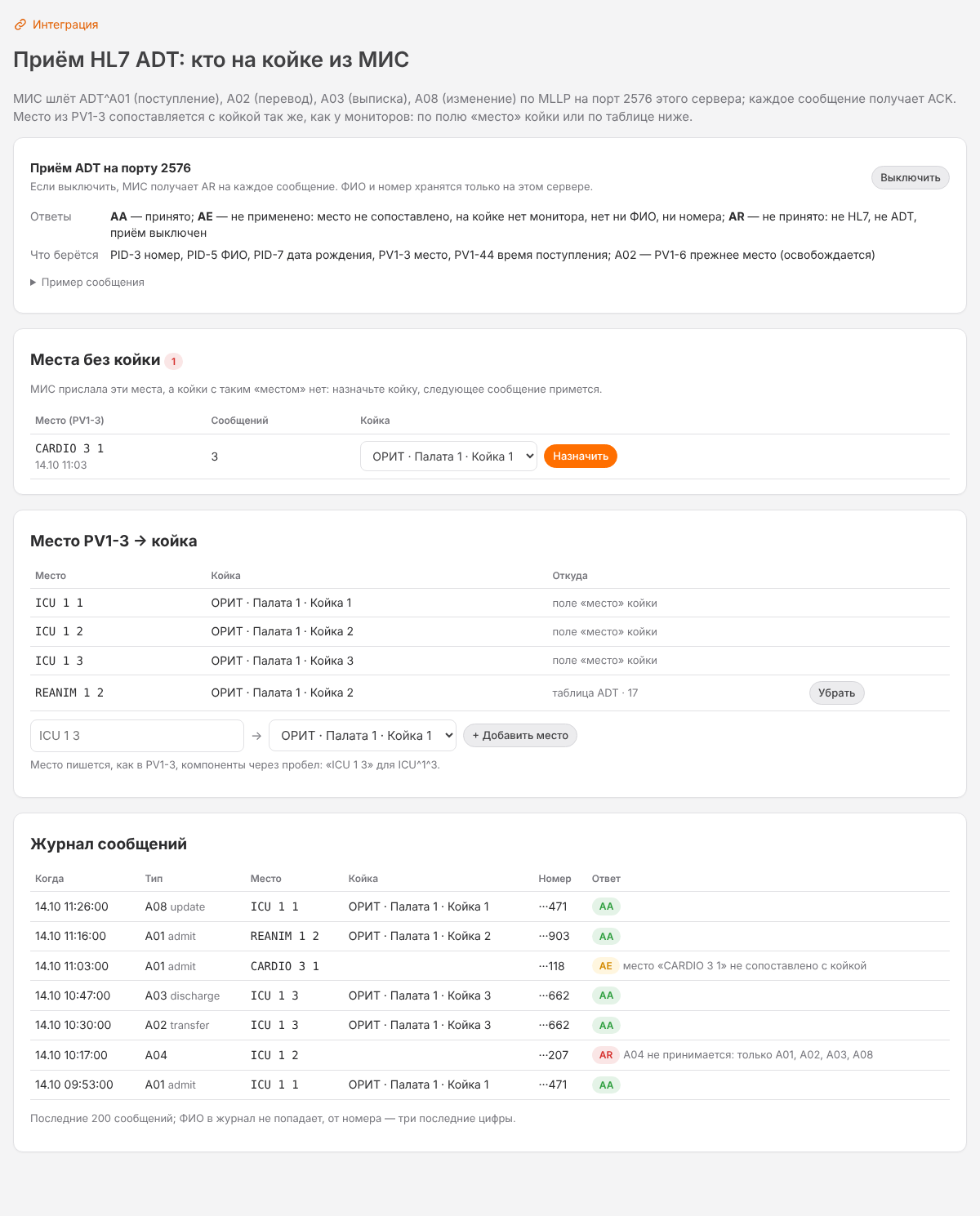Click the "Когда" column header in the journal
Screen dimensions: 980x1216
49,879
